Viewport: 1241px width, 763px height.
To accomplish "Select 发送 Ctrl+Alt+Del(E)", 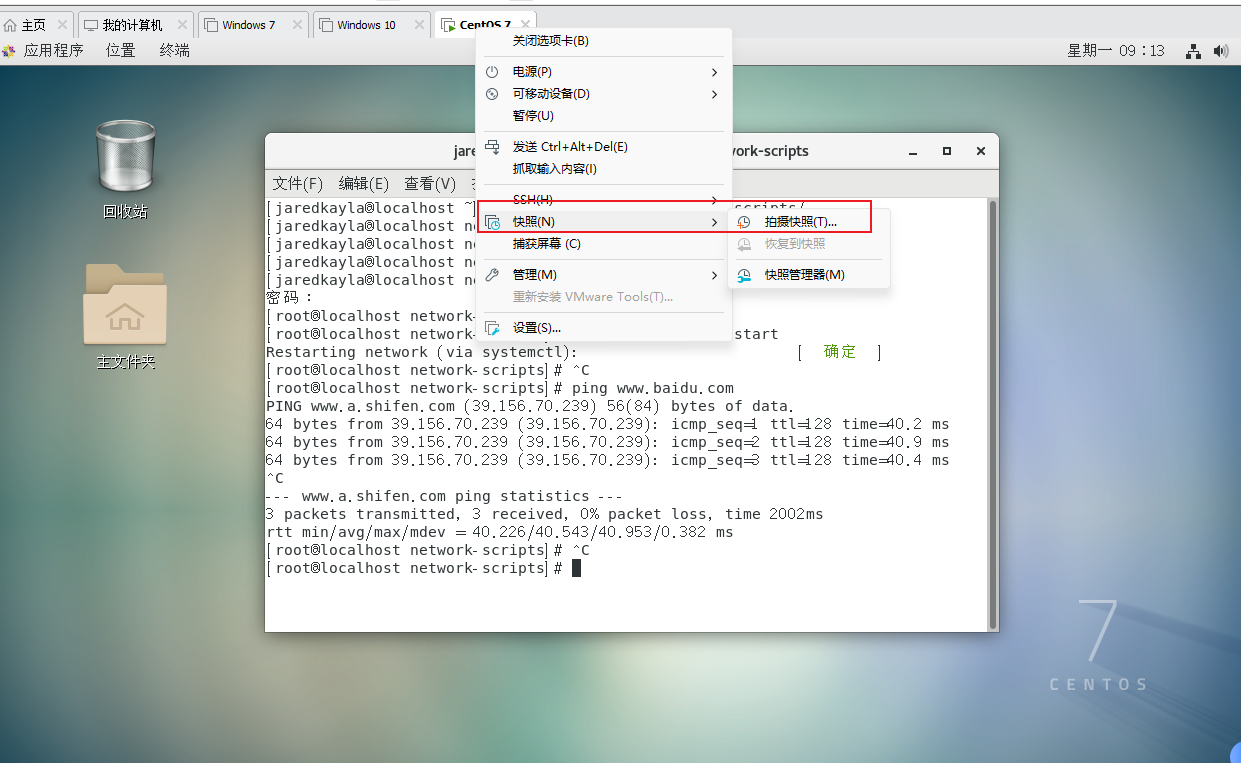I will tap(604, 147).
